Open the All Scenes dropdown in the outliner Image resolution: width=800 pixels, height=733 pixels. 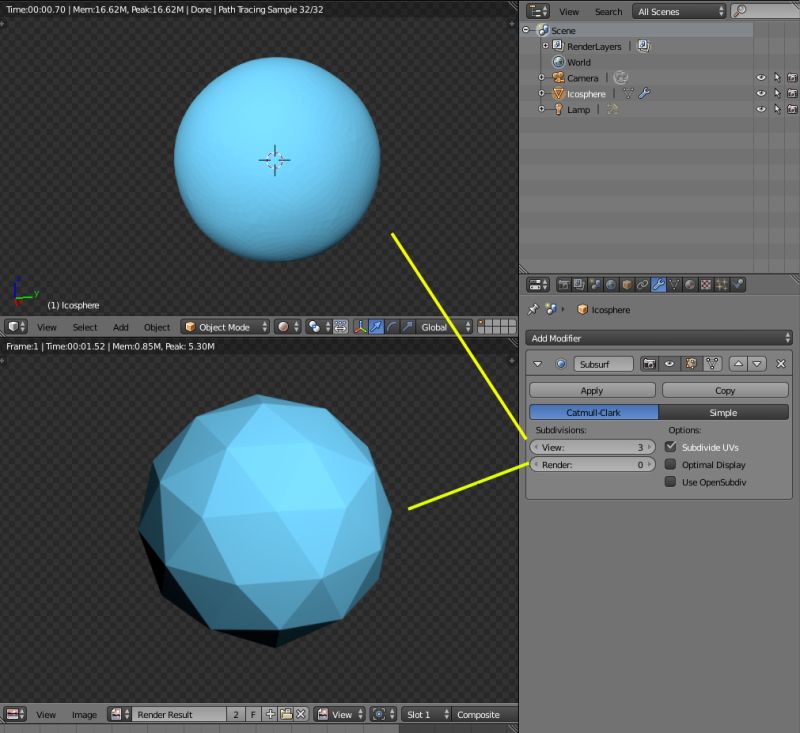pyautogui.click(x=678, y=11)
